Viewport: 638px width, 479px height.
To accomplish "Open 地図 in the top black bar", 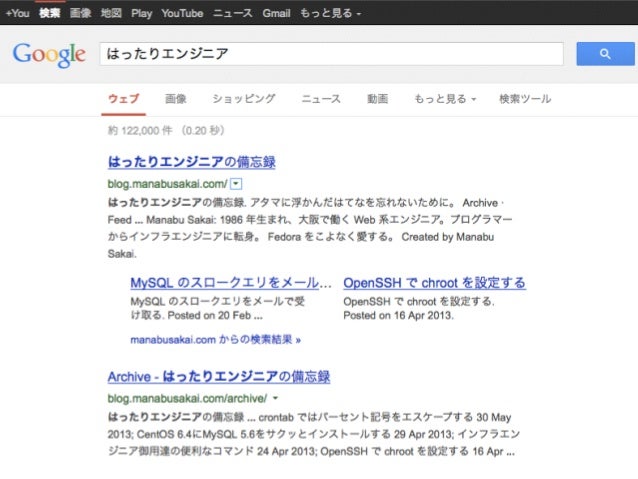I will [111, 13].
